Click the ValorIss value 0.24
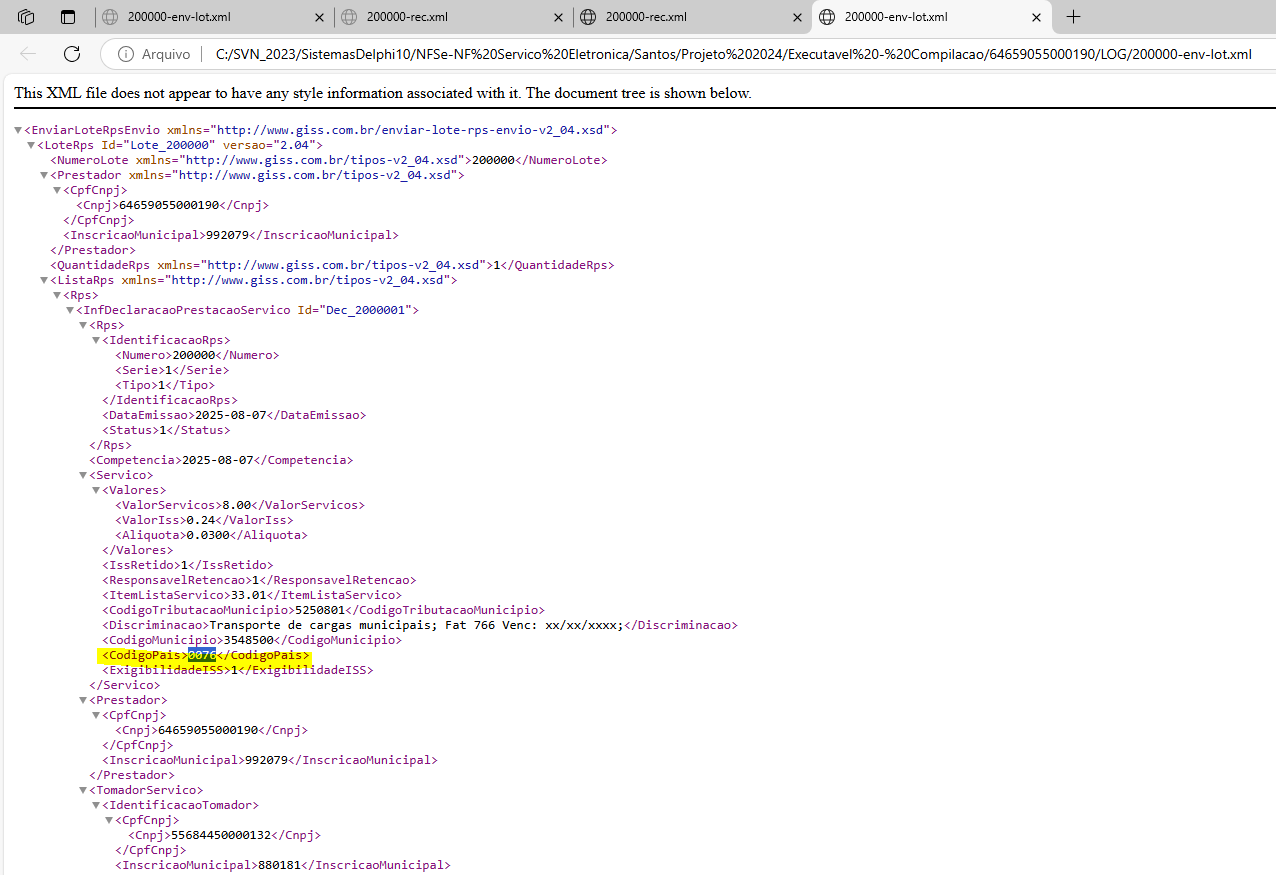 coord(200,520)
